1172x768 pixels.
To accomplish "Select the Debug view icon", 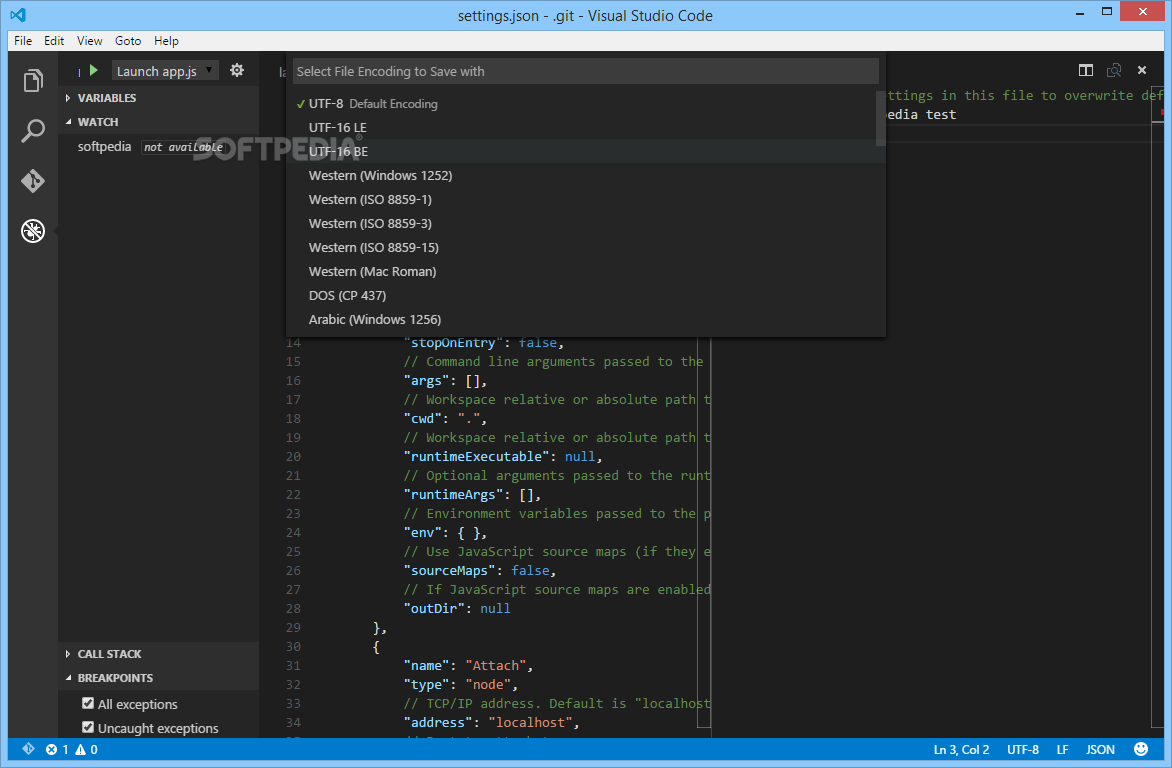I will (x=32, y=231).
